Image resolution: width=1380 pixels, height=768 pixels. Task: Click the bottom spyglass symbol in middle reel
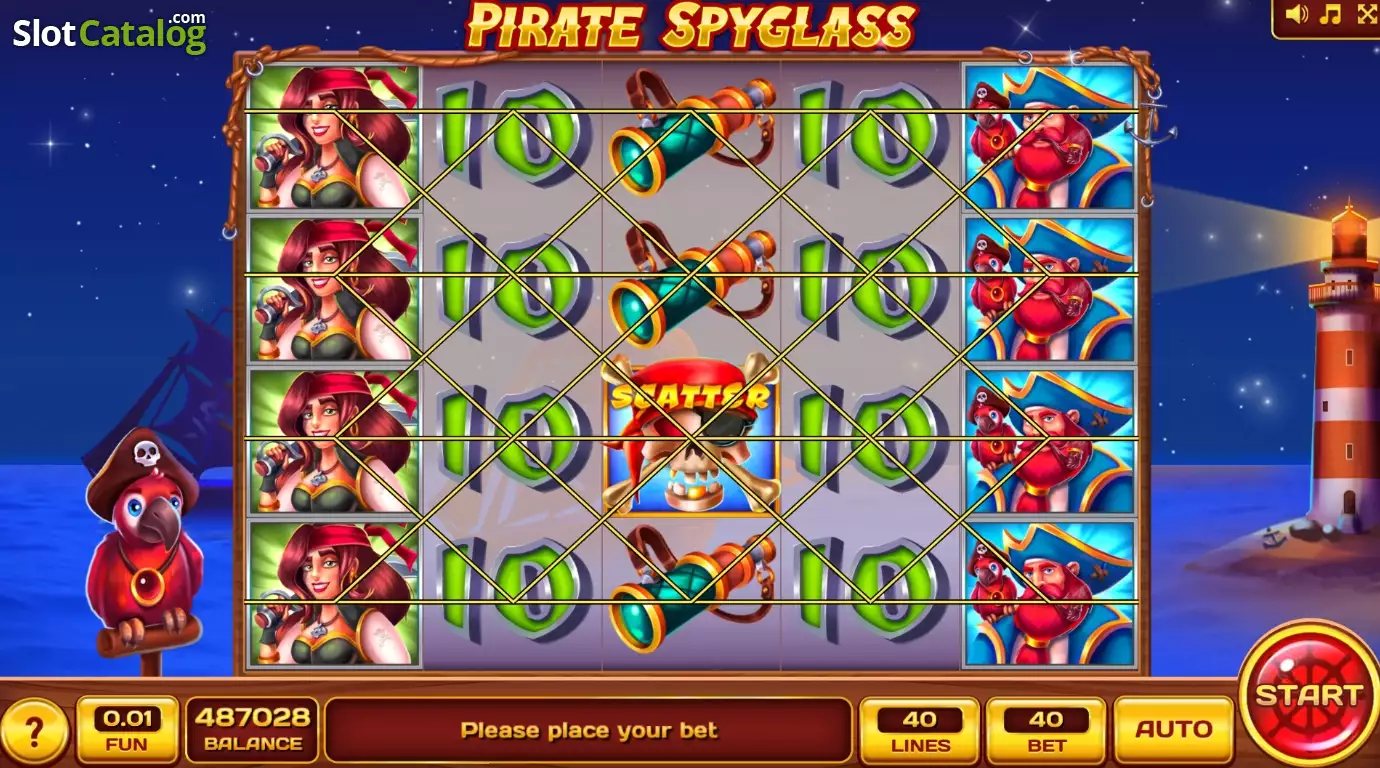[691, 592]
